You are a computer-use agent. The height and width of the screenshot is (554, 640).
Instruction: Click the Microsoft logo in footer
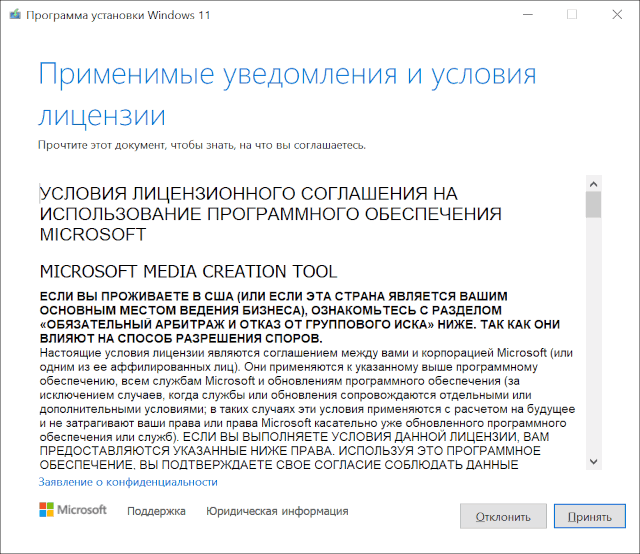tap(73, 510)
